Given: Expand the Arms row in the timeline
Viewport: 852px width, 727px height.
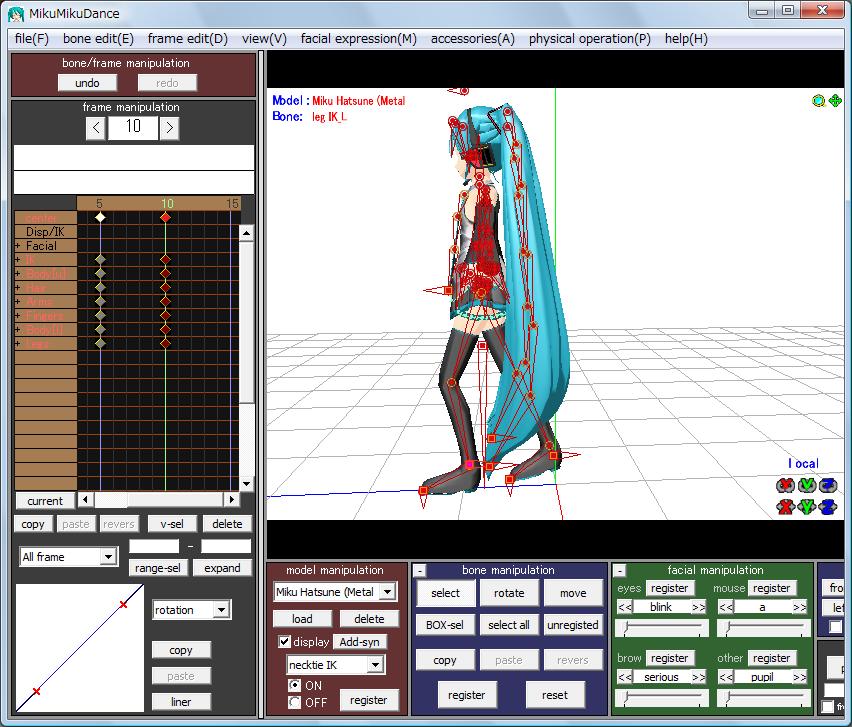Looking at the screenshot, I should pos(18,302).
